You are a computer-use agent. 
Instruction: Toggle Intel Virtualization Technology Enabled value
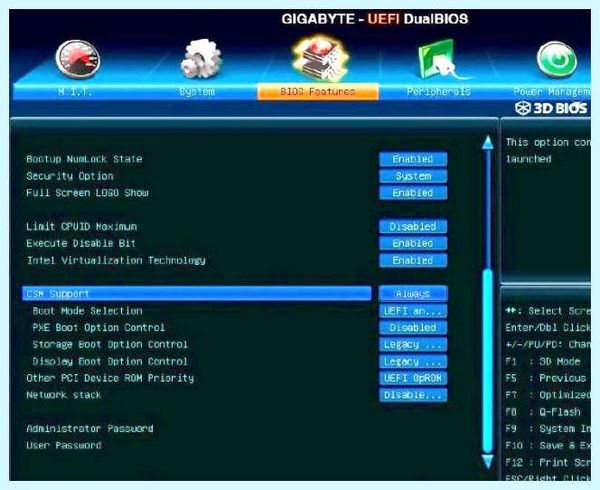point(413,260)
